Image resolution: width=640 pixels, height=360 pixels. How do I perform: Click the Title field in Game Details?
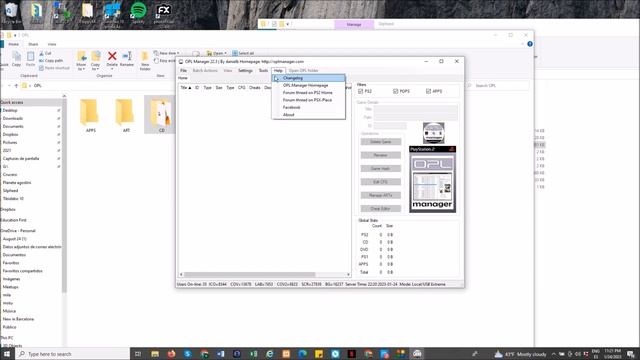pyautogui.click(x=416, y=109)
